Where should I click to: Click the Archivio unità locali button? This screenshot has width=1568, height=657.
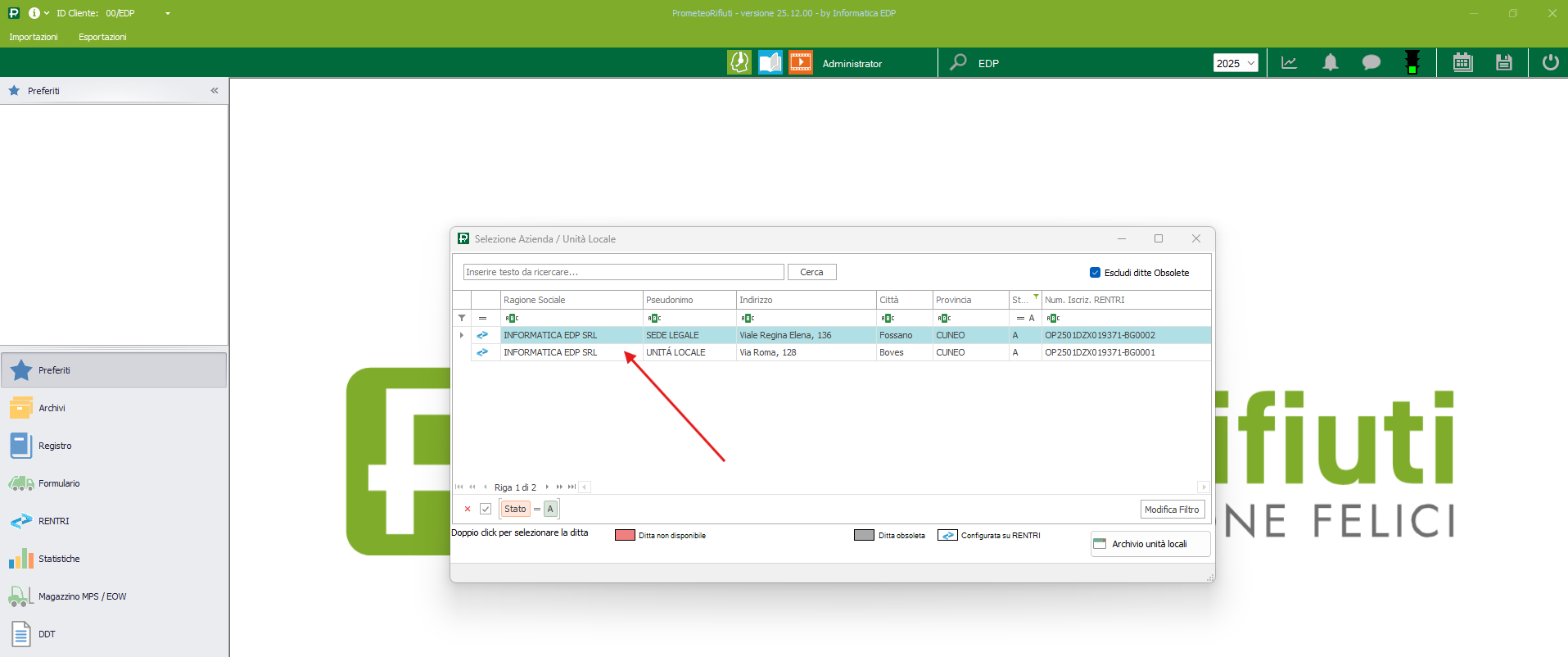1150,544
